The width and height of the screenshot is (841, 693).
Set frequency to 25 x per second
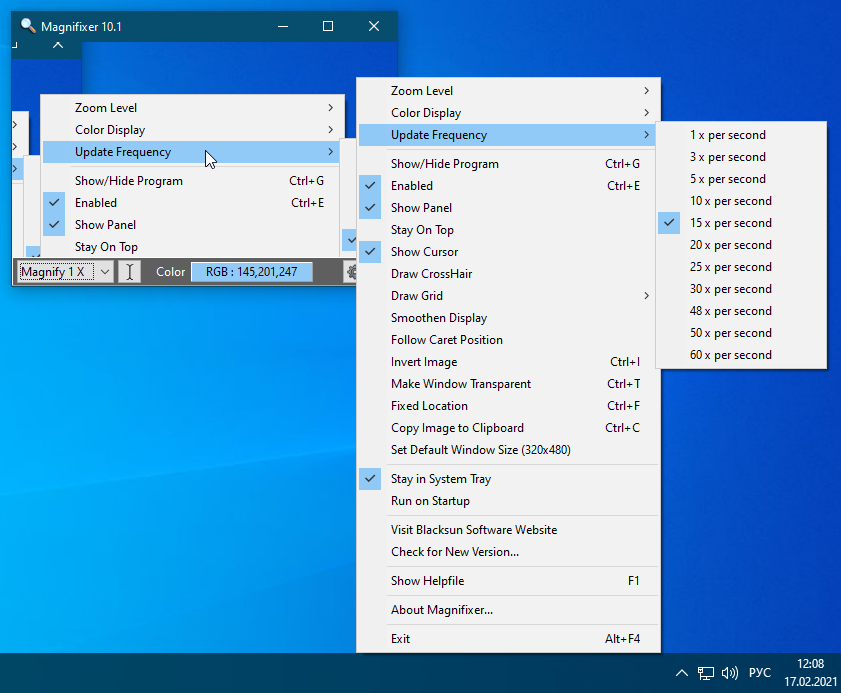[x=741, y=267]
